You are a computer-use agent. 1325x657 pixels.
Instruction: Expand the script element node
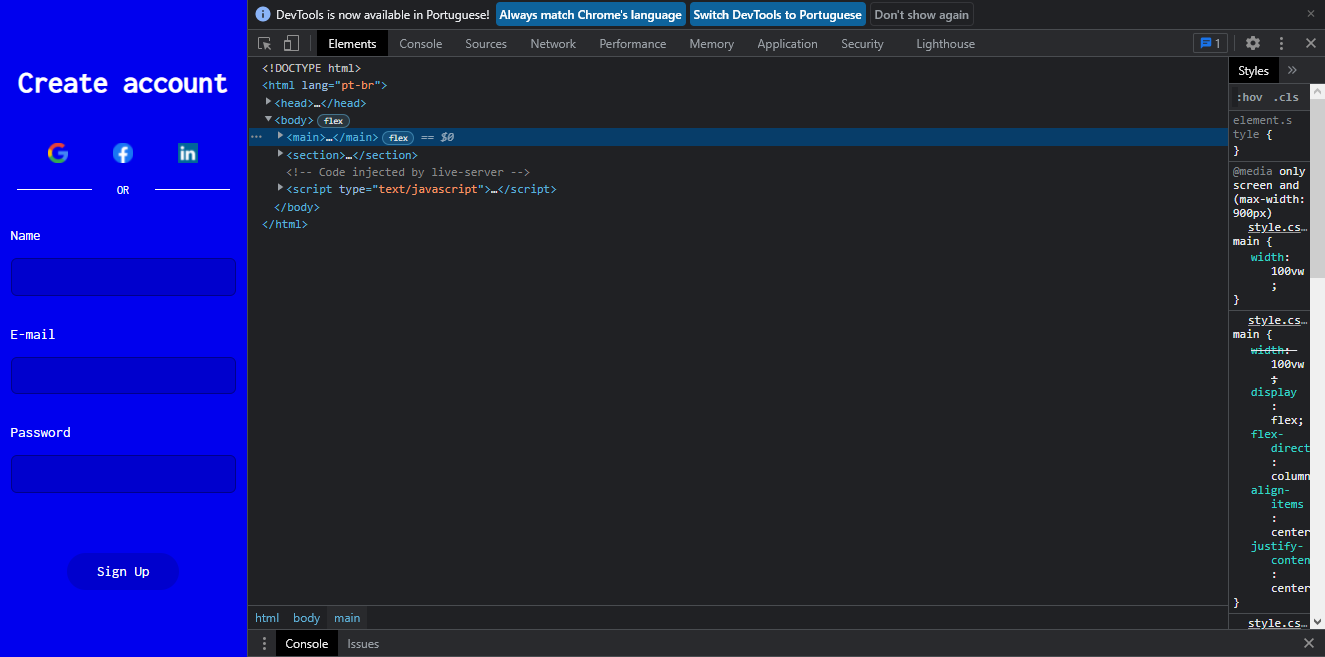tap(280, 189)
